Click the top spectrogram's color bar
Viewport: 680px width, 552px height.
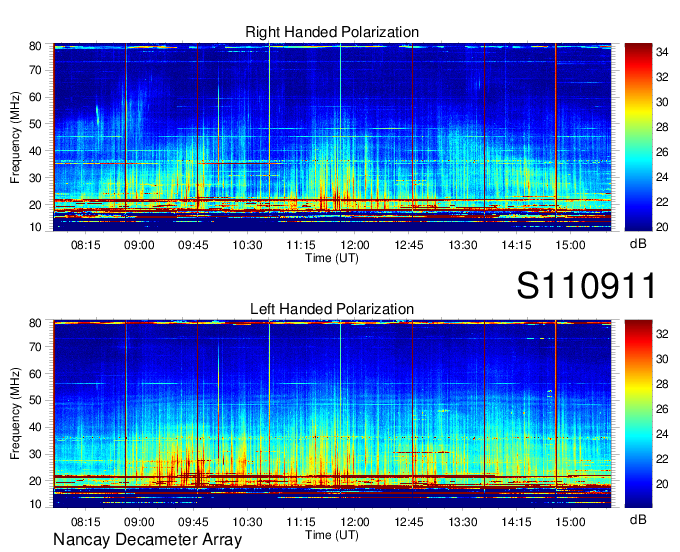coord(638,137)
